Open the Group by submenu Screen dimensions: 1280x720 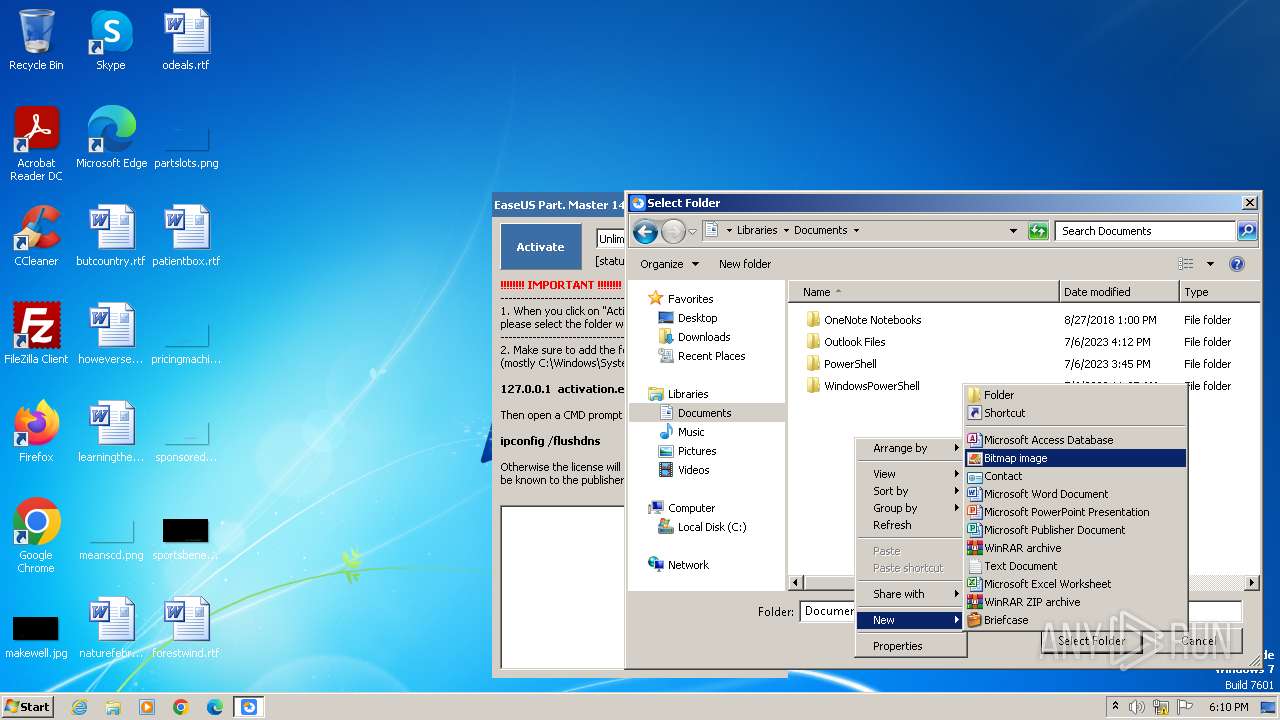pos(911,508)
